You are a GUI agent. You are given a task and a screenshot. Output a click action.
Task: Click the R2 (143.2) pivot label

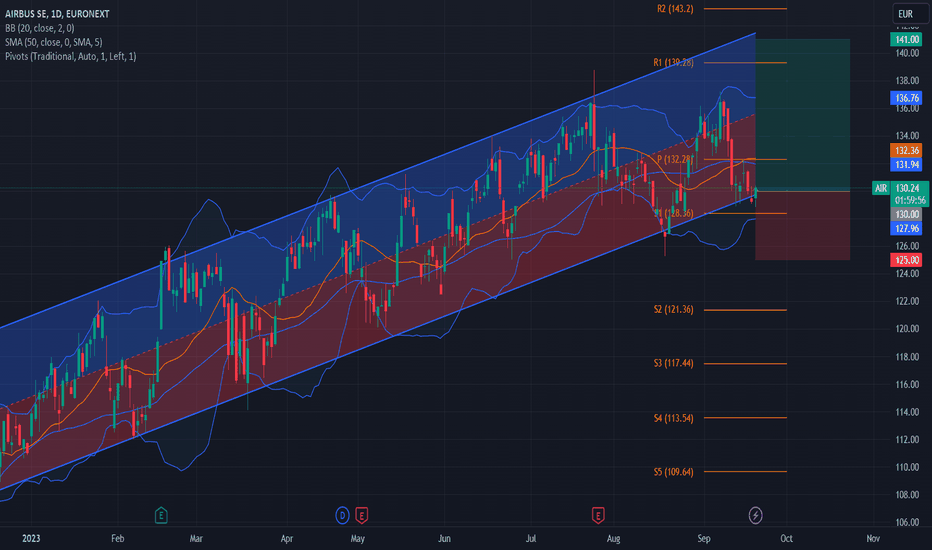point(675,9)
